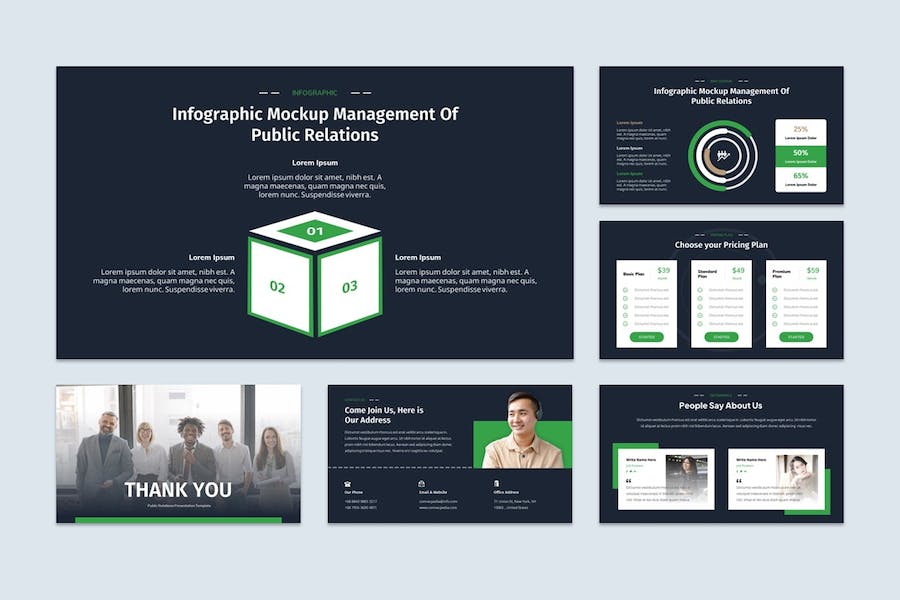Screen dimensions: 900x600
Task: Click the chart icon inside the donut graphic
Action: point(723,155)
